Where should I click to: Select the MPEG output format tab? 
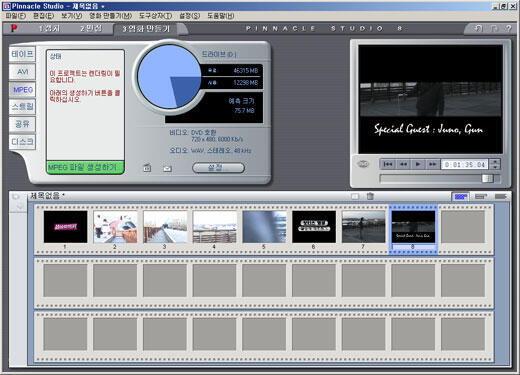pyautogui.click(x=23, y=90)
